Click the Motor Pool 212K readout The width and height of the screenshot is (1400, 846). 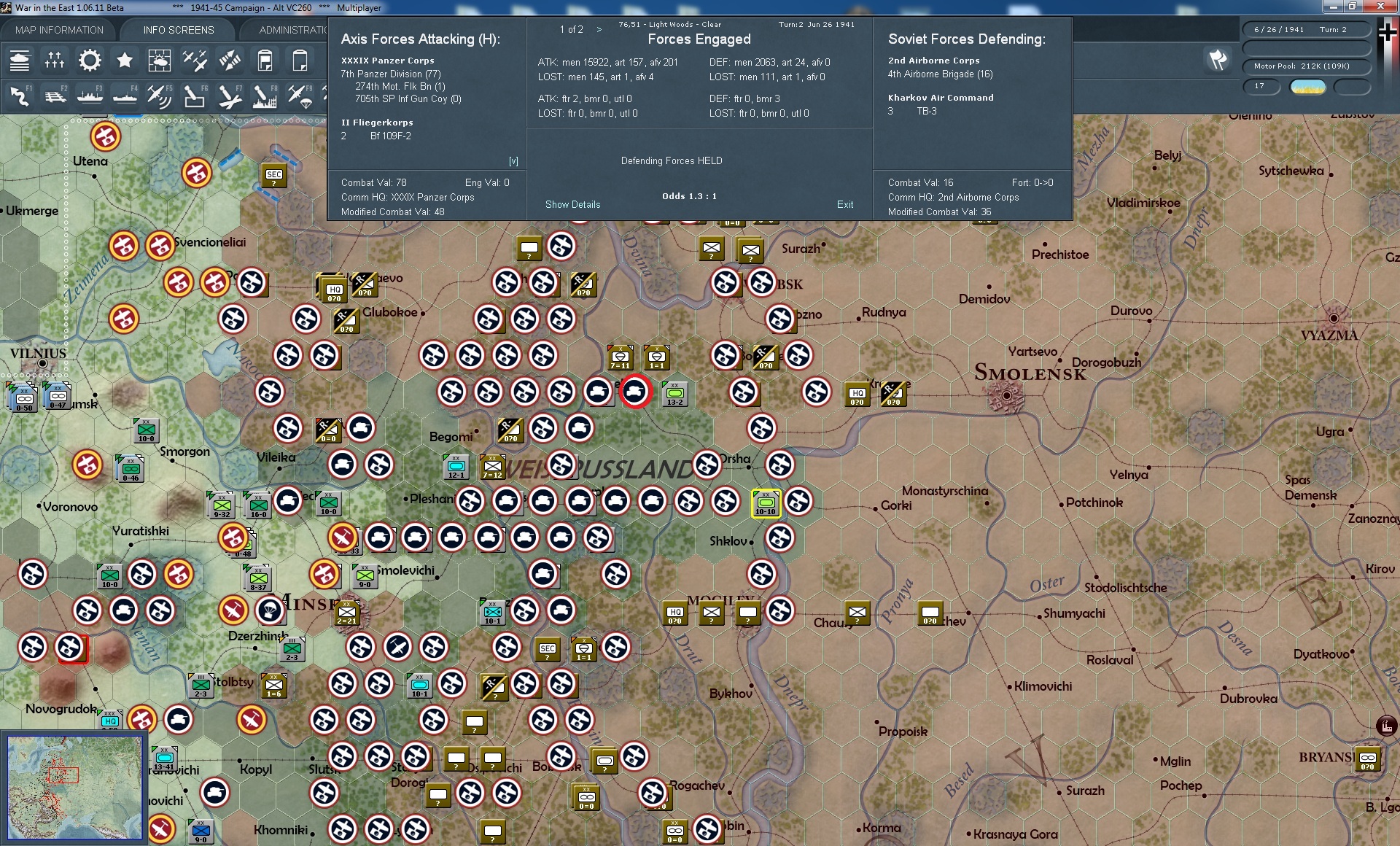point(1307,66)
